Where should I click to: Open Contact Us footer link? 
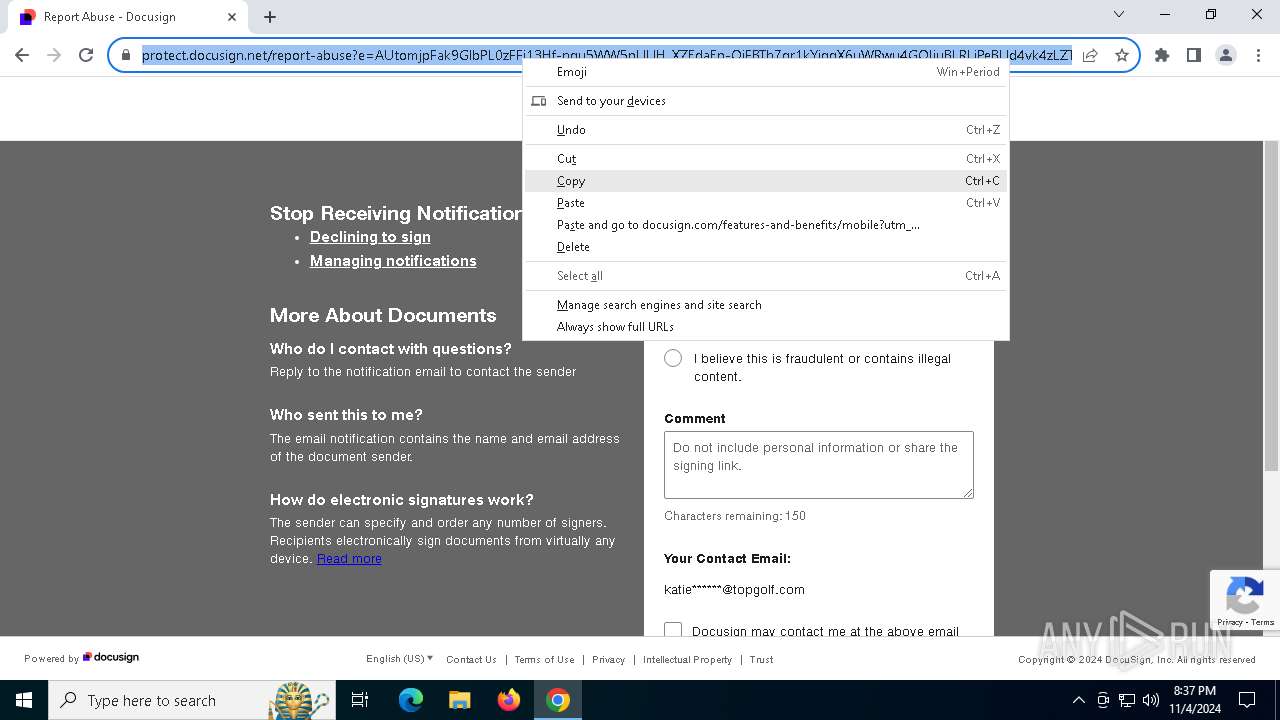click(x=471, y=660)
